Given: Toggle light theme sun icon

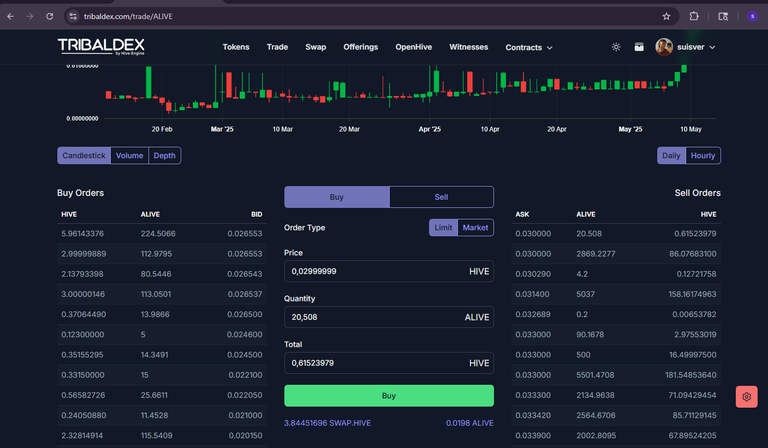Looking at the screenshot, I should [x=616, y=47].
